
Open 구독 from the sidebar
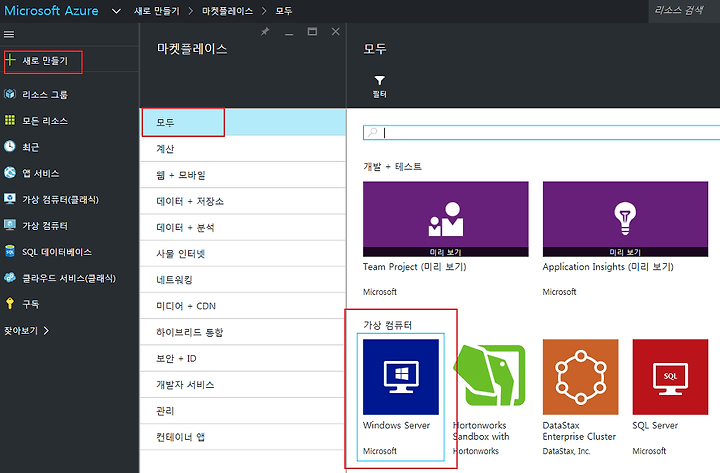click(31, 304)
